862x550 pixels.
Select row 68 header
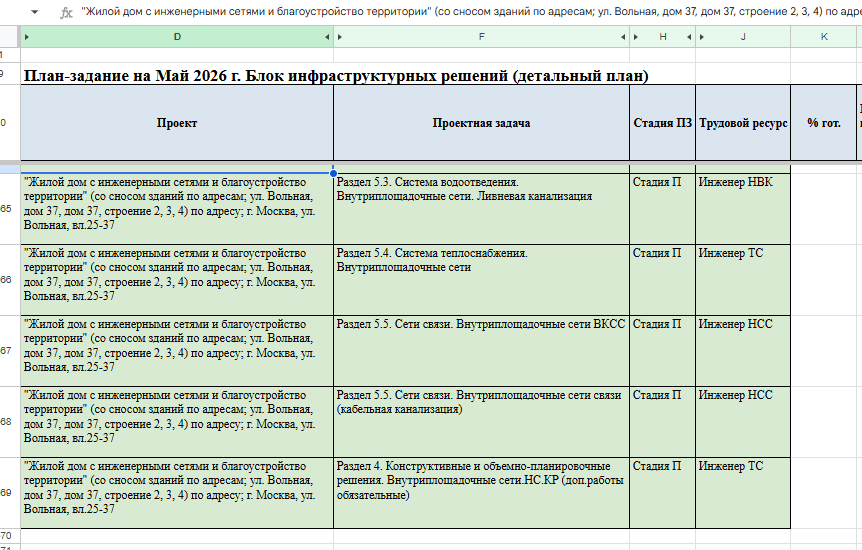[x=10, y=422]
